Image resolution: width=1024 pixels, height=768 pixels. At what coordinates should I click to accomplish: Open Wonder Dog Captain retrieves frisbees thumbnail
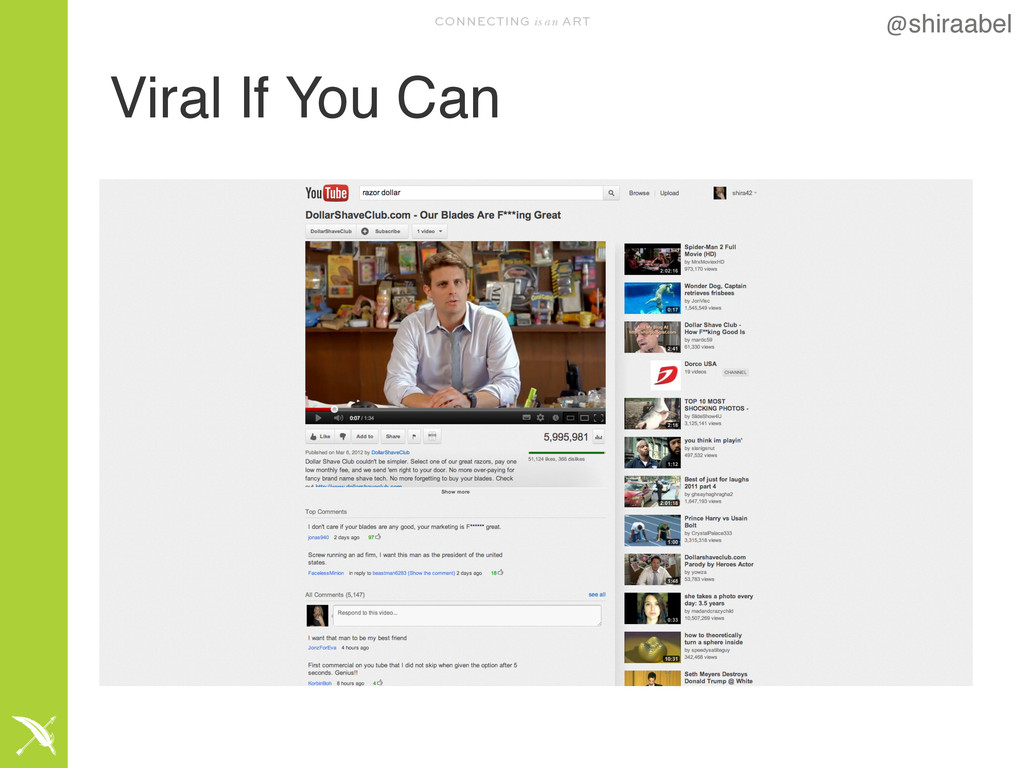point(652,298)
